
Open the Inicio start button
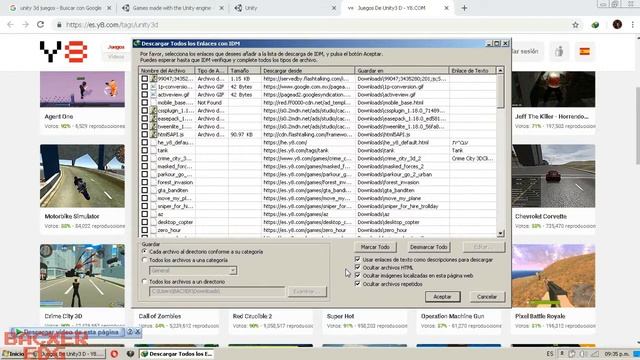(13, 354)
